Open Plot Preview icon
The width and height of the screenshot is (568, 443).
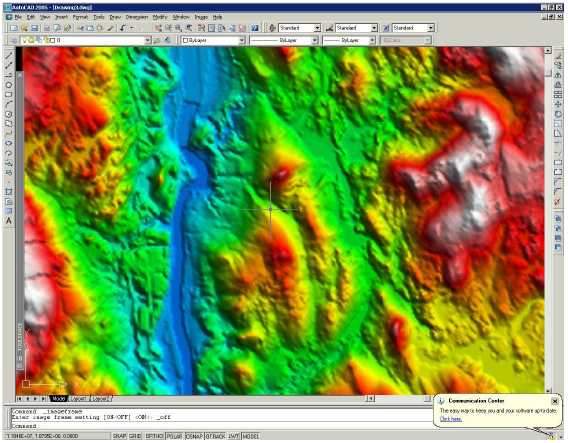click(57, 28)
